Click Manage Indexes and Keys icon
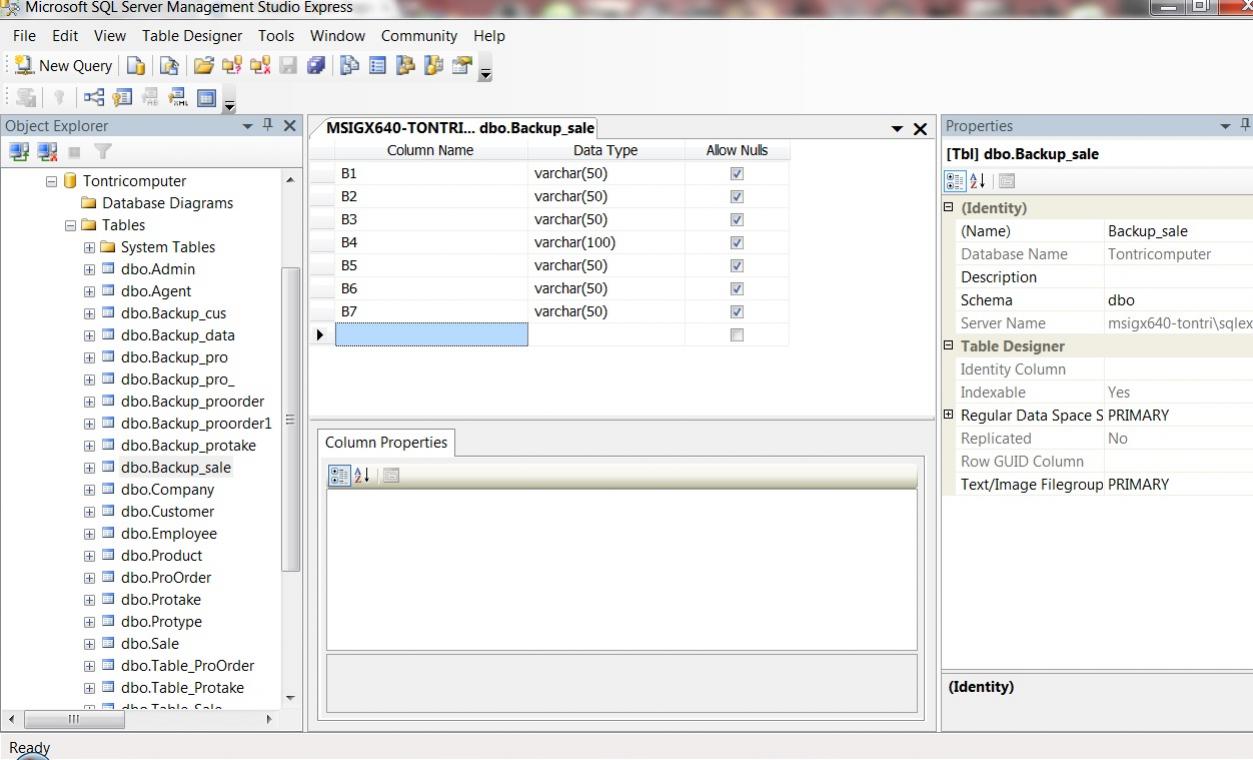 [x=123, y=98]
